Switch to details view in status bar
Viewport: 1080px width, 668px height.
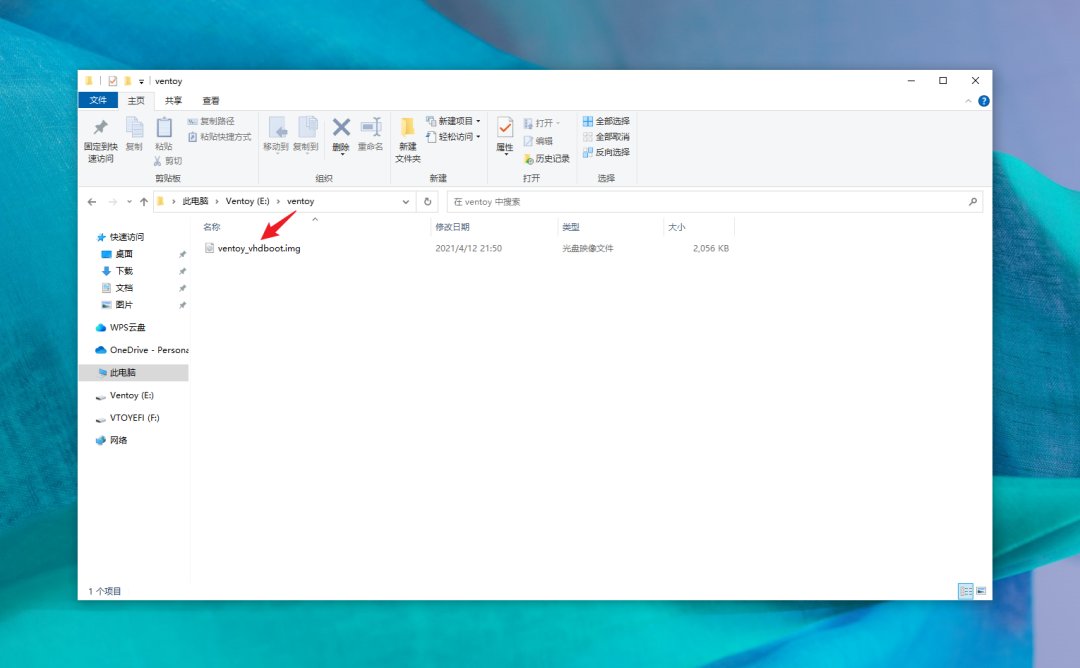click(x=966, y=591)
